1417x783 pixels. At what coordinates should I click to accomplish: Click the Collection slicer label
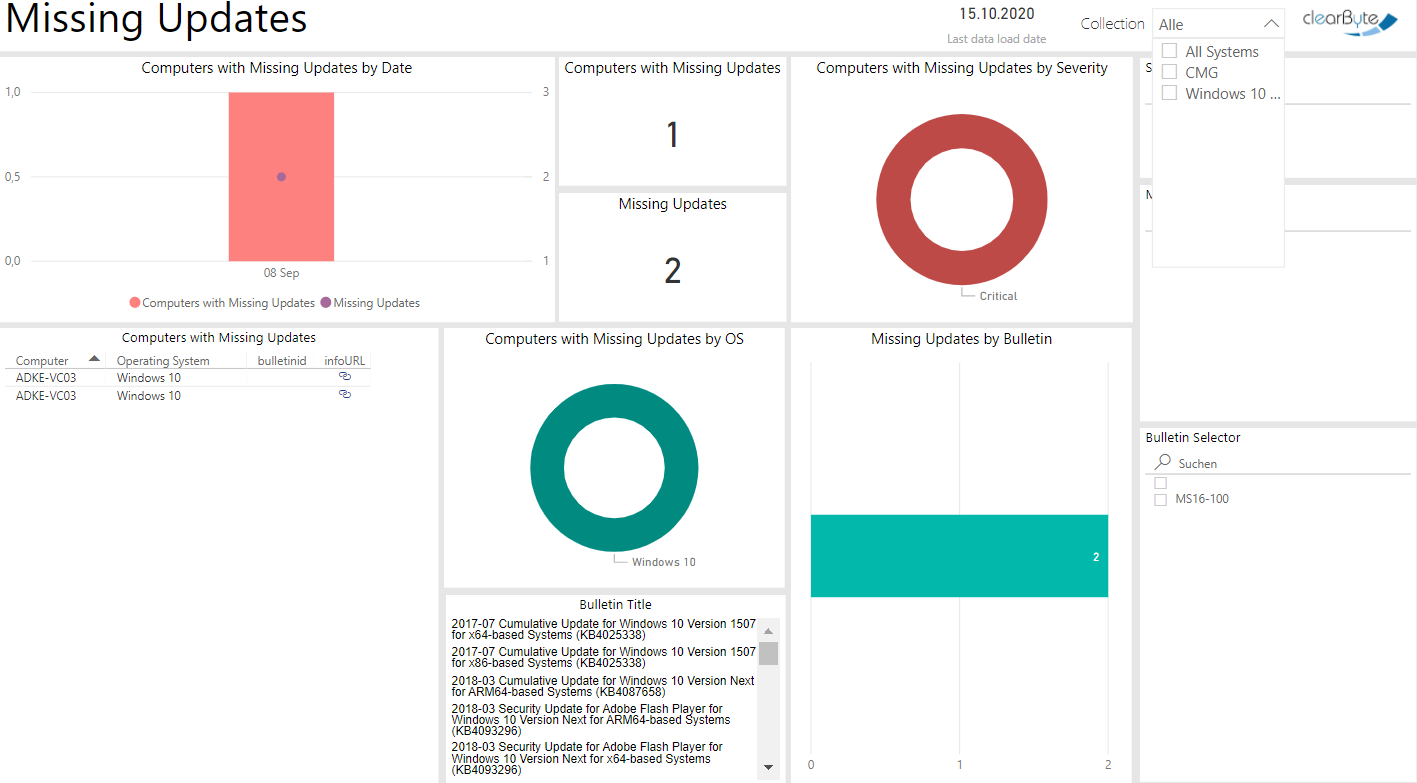1112,24
